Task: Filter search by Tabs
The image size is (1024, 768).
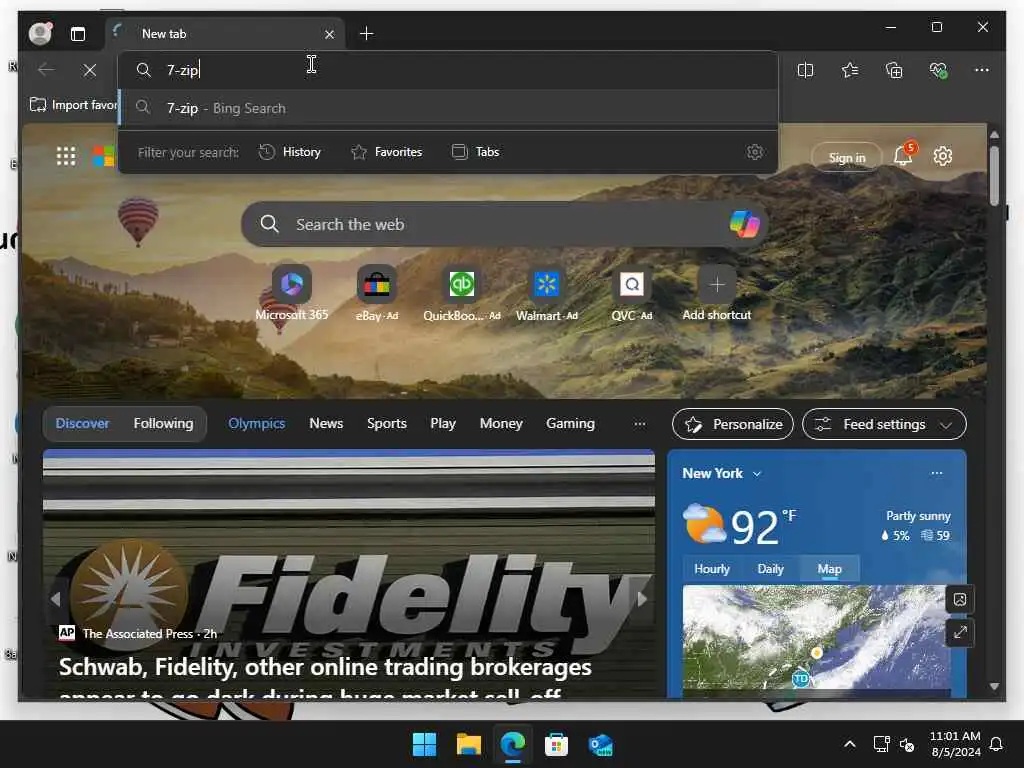Action: click(475, 152)
